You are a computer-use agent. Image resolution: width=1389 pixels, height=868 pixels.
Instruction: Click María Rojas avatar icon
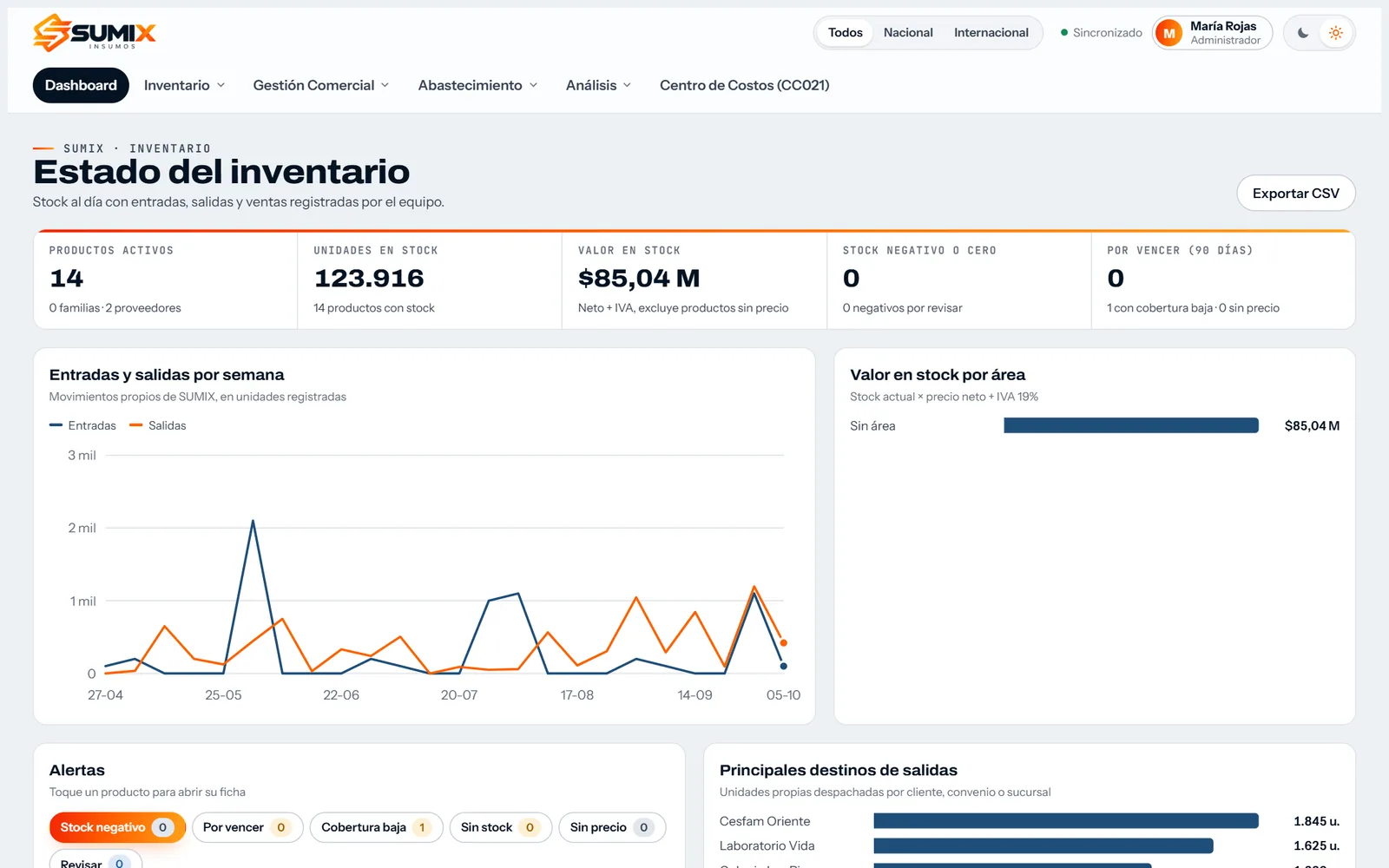coord(1169,33)
